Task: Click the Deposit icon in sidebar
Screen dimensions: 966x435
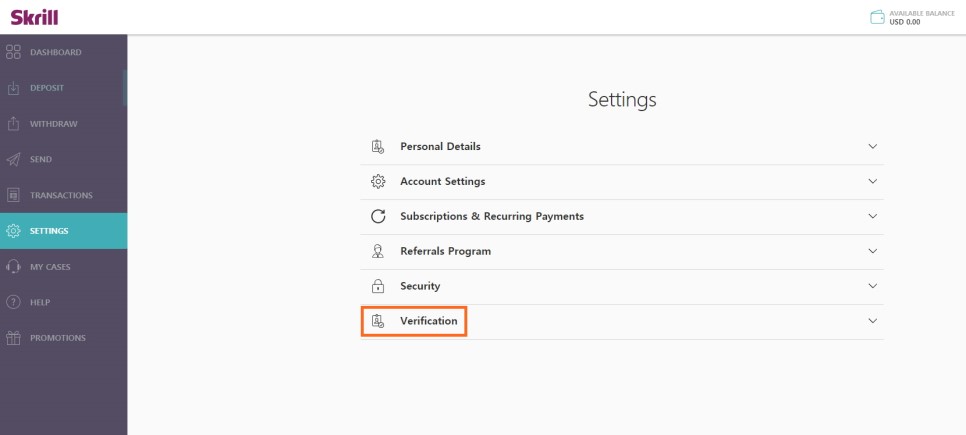Action: (14, 88)
